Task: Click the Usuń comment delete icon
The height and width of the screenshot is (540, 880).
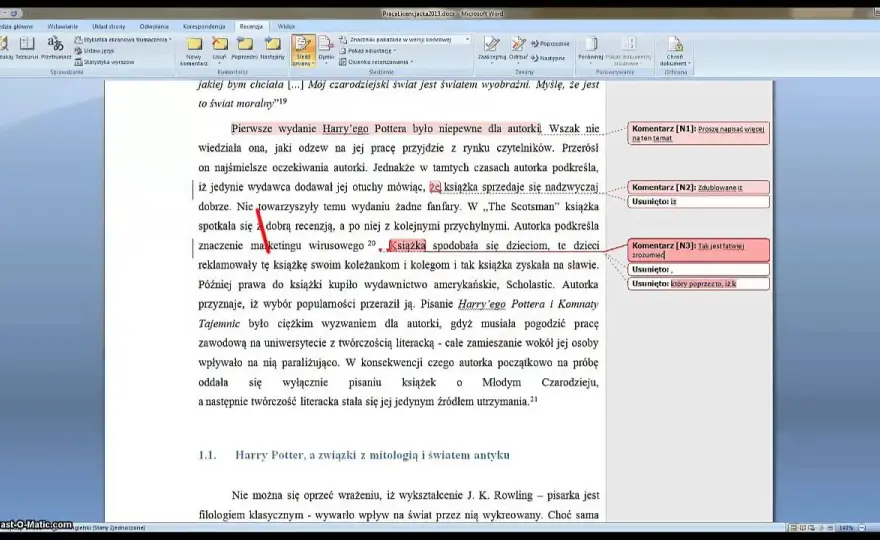Action: pos(219,44)
